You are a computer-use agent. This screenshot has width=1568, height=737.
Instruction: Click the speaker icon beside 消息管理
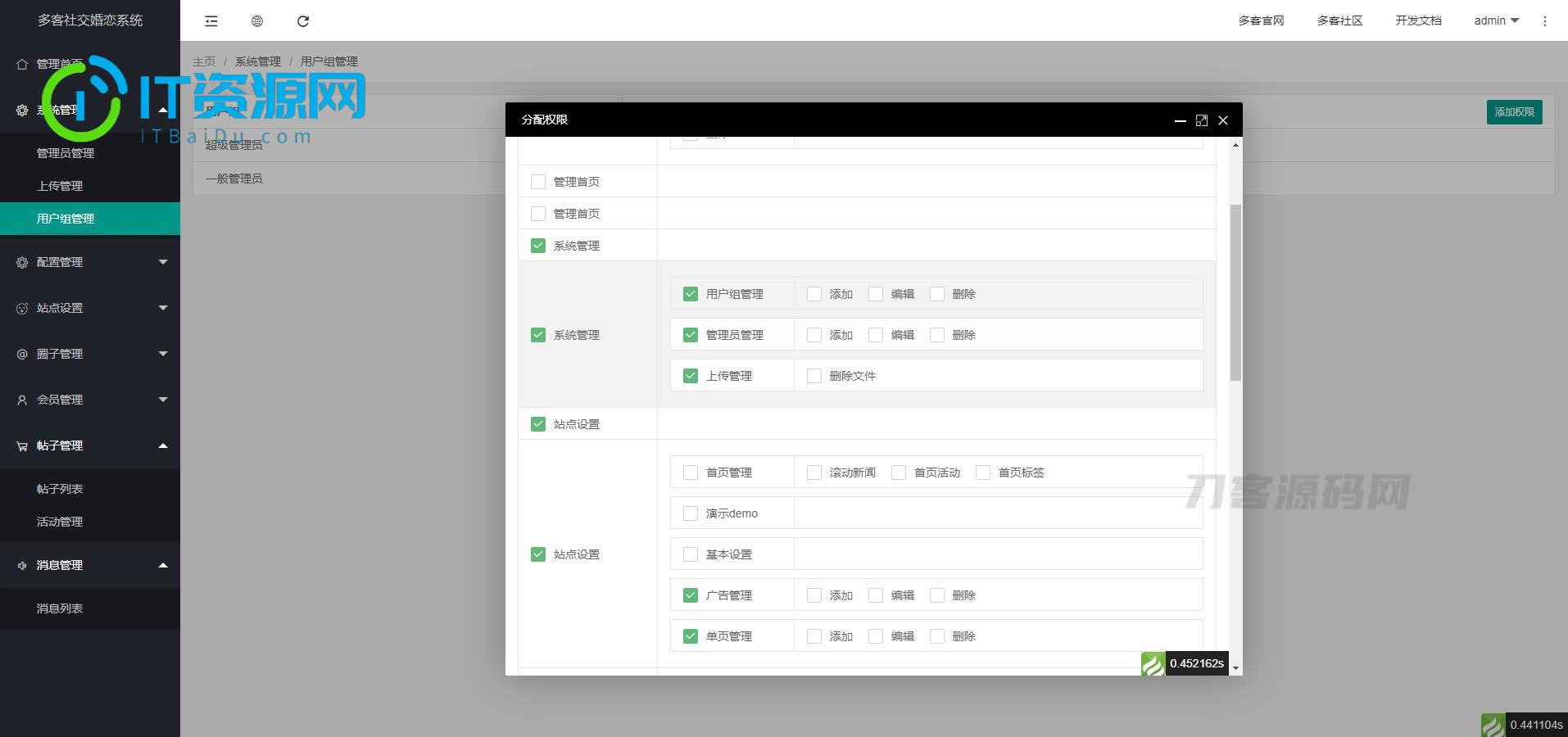tap(22, 565)
